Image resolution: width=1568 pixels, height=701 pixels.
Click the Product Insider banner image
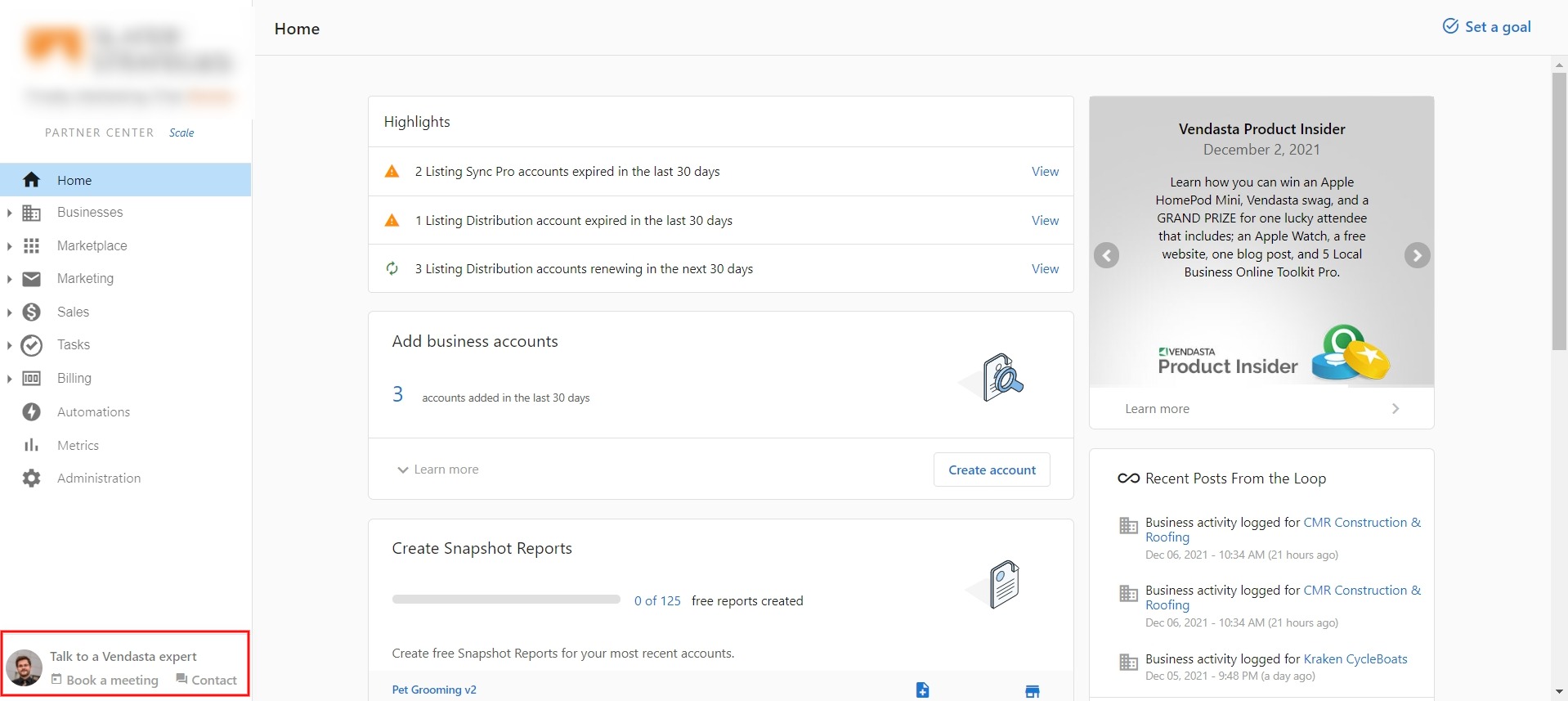[x=1261, y=242]
